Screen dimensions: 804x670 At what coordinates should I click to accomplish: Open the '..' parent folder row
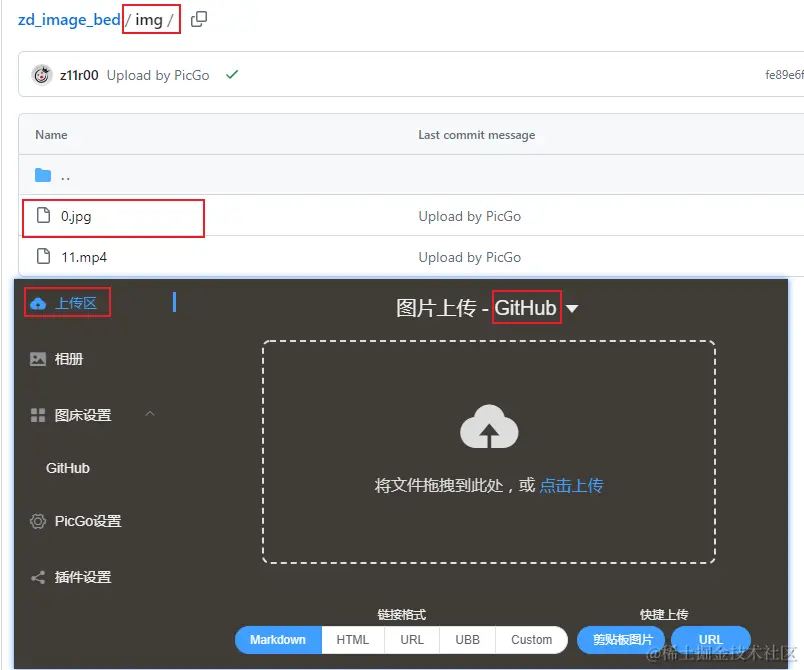click(x=411, y=175)
